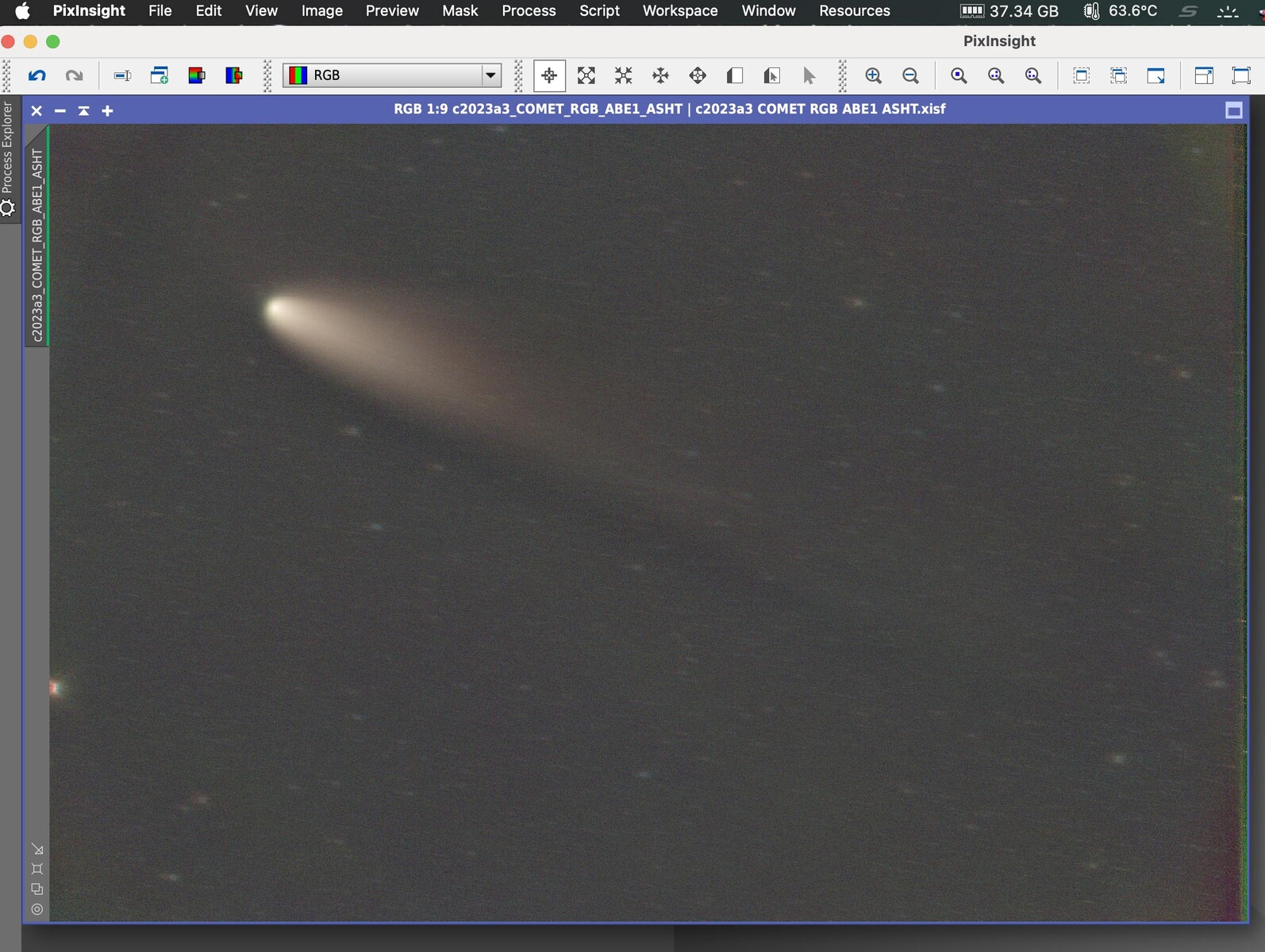This screenshot has height=952, width=1265.
Task: Click the square-with-corner-lines icon in the image window's left strip
Action: (x=37, y=869)
